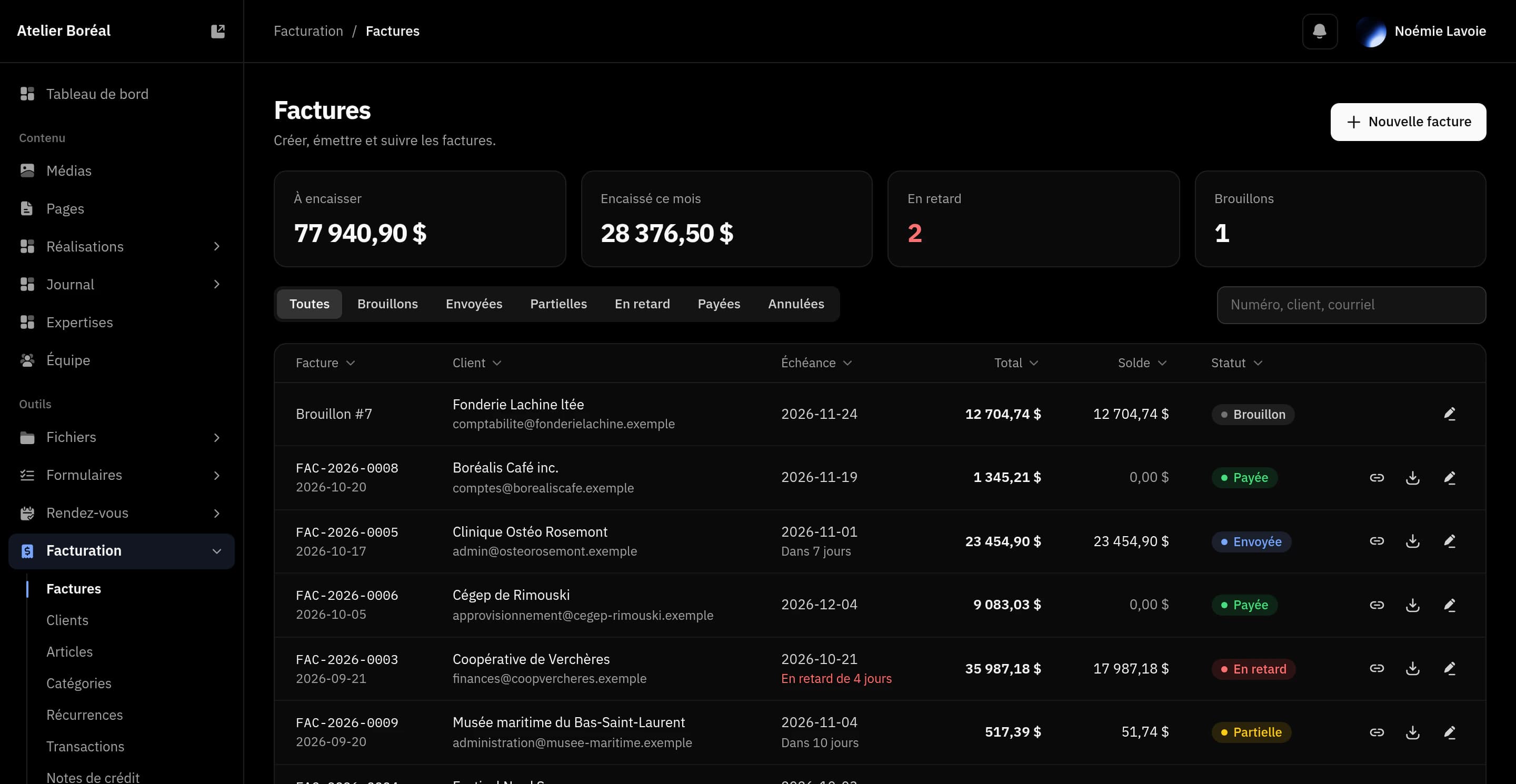Download invoice FAC-2026-0003

[1412, 669]
